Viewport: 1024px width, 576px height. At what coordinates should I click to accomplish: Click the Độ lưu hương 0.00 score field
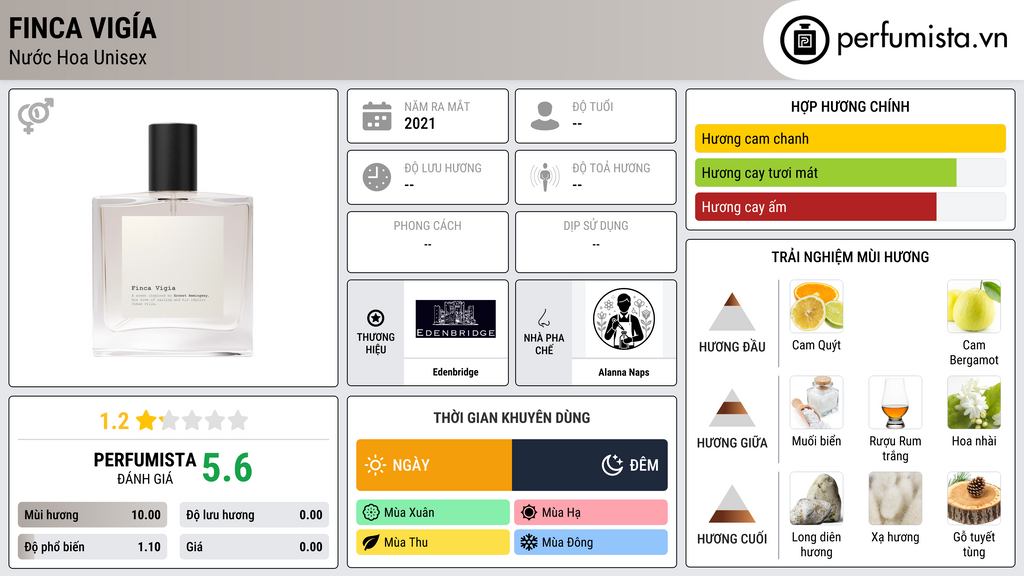[x=254, y=515]
